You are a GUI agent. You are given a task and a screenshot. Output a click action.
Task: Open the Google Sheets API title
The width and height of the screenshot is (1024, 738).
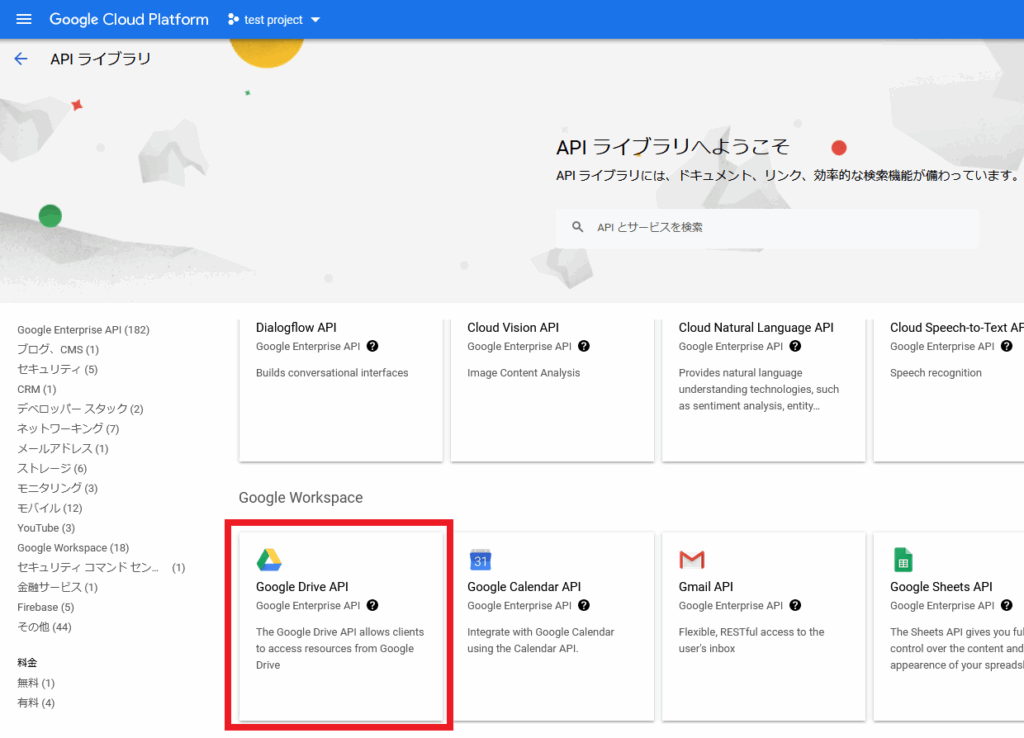[x=940, y=586]
